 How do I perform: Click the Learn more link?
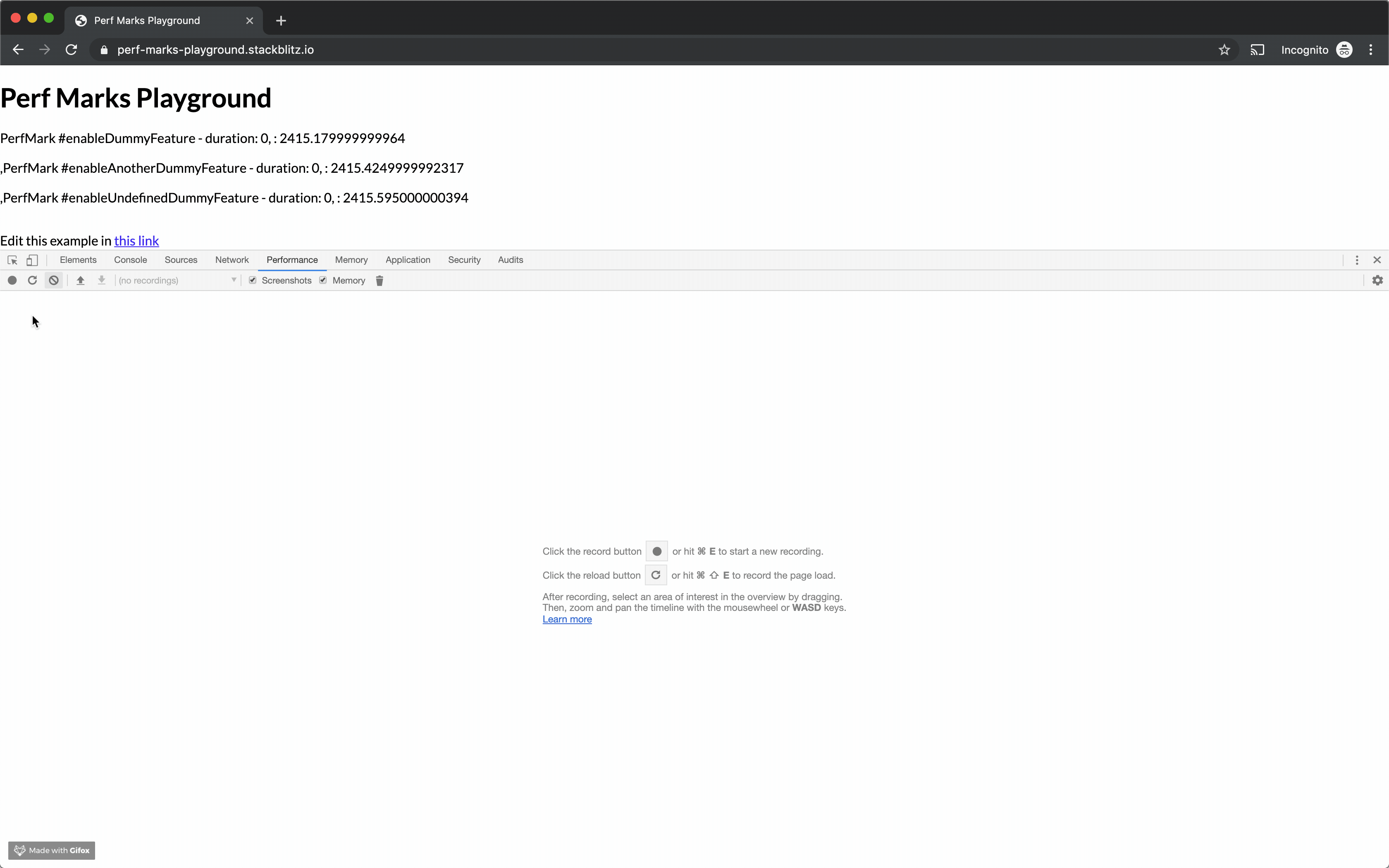click(566, 620)
